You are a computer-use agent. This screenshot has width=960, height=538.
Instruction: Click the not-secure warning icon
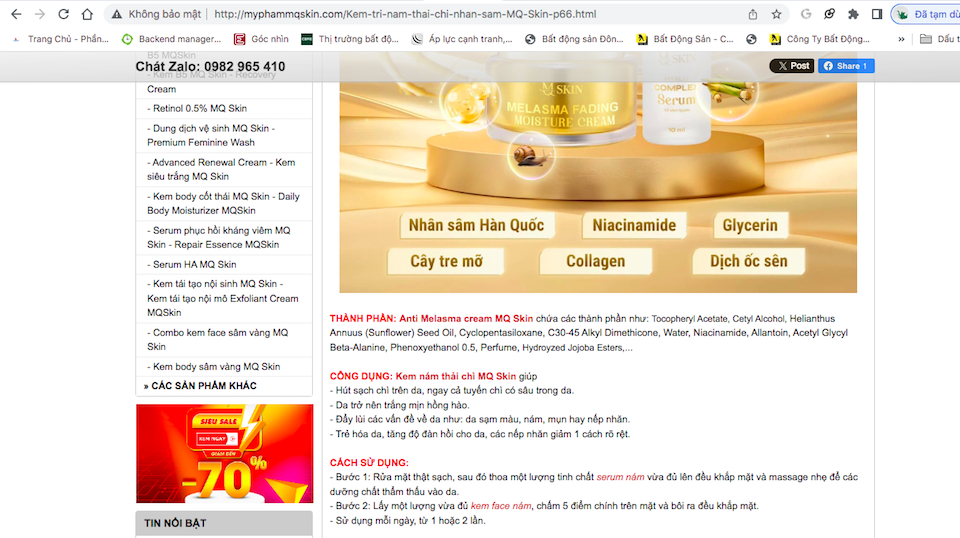pos(116,14)
